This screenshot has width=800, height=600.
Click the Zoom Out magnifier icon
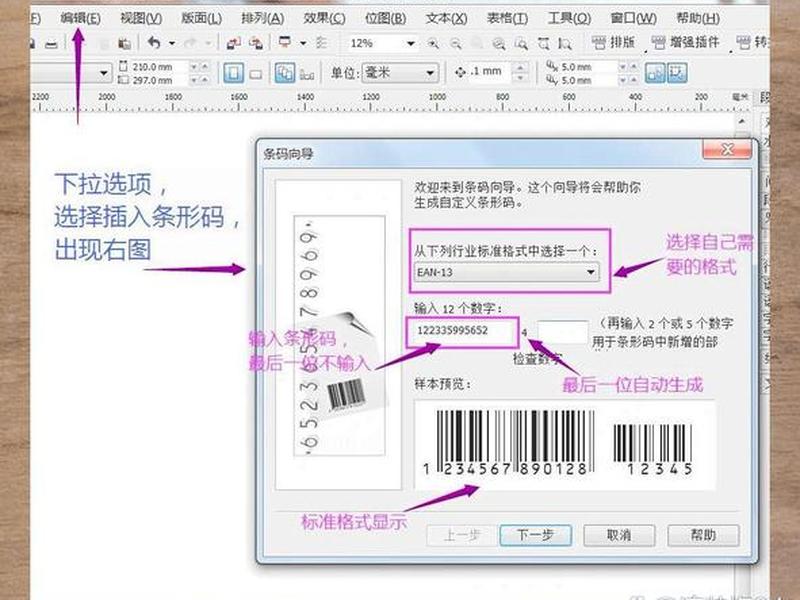(x=456, y=44)
